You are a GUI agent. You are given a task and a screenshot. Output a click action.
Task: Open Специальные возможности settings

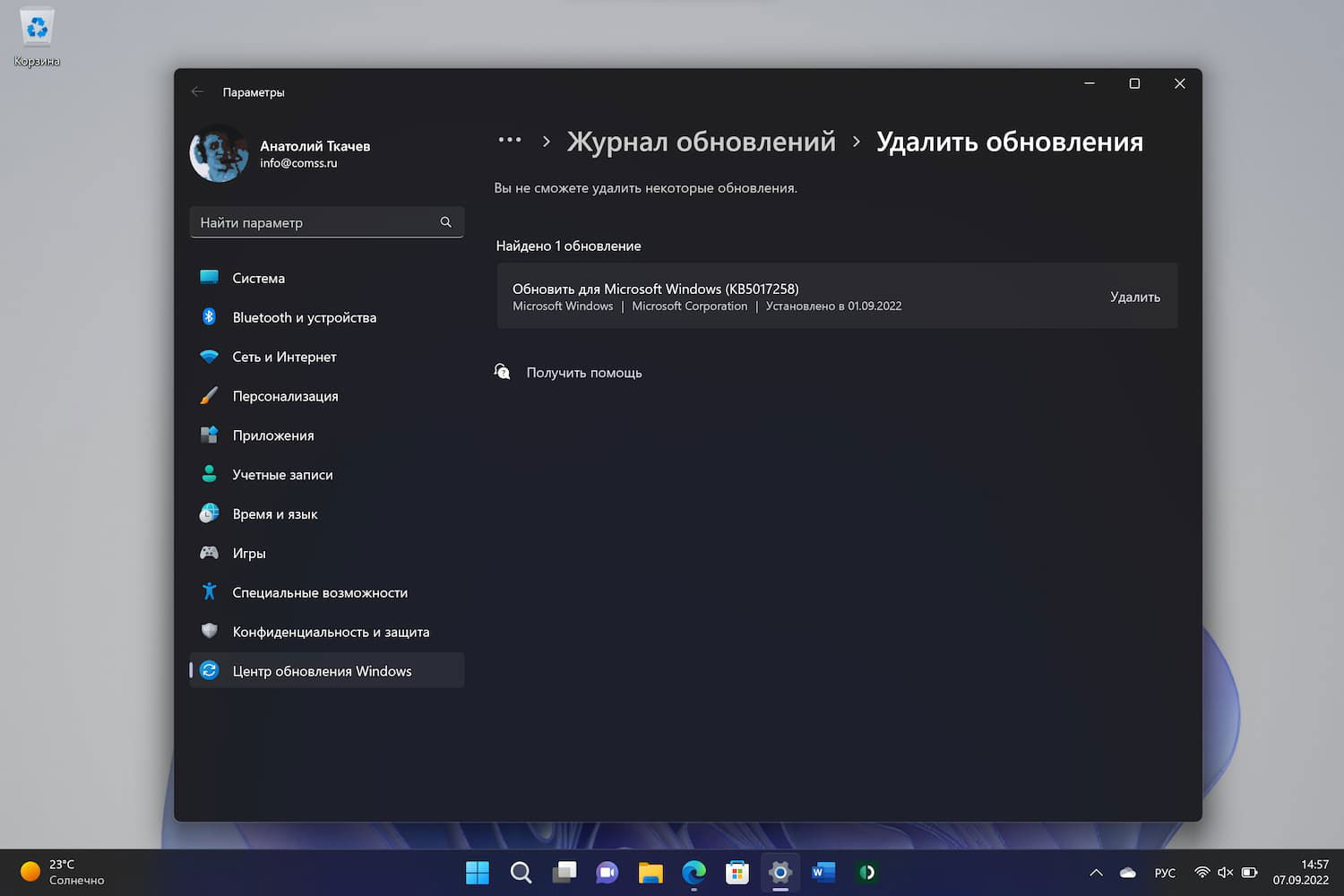(326, 592)
